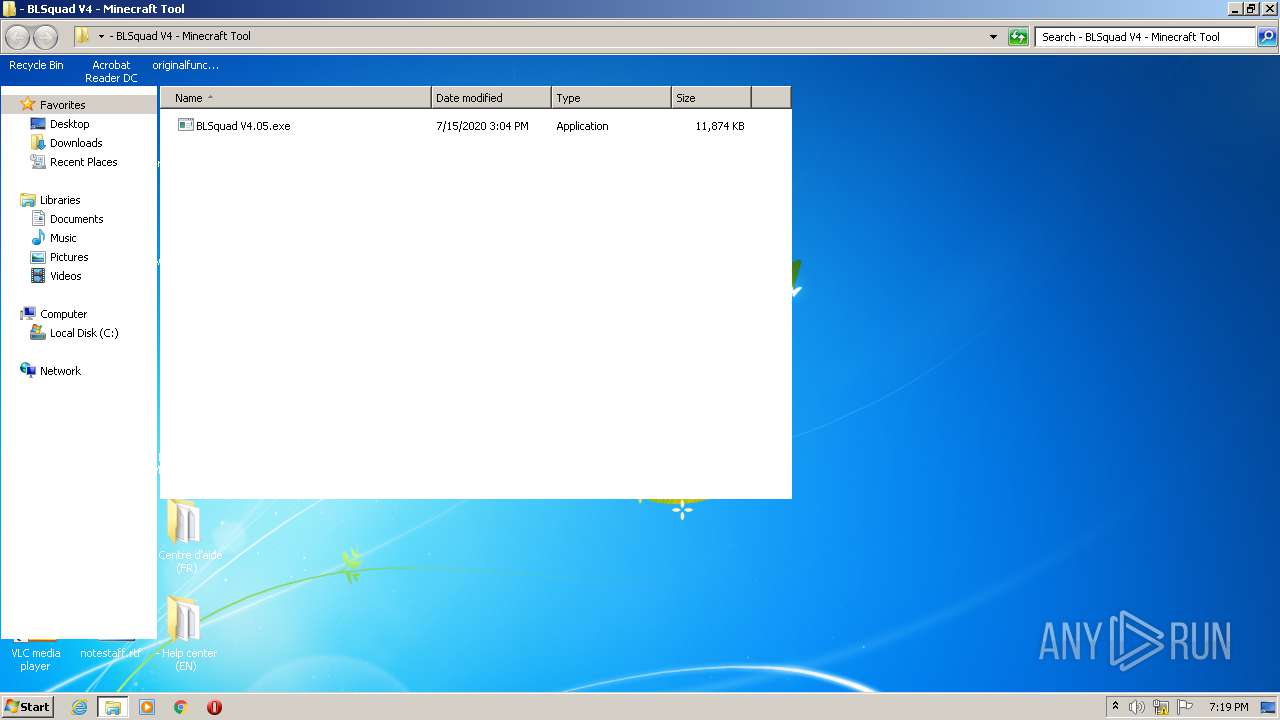Refresh the folder view
1280x720 pixels.
coord(1018,37)
